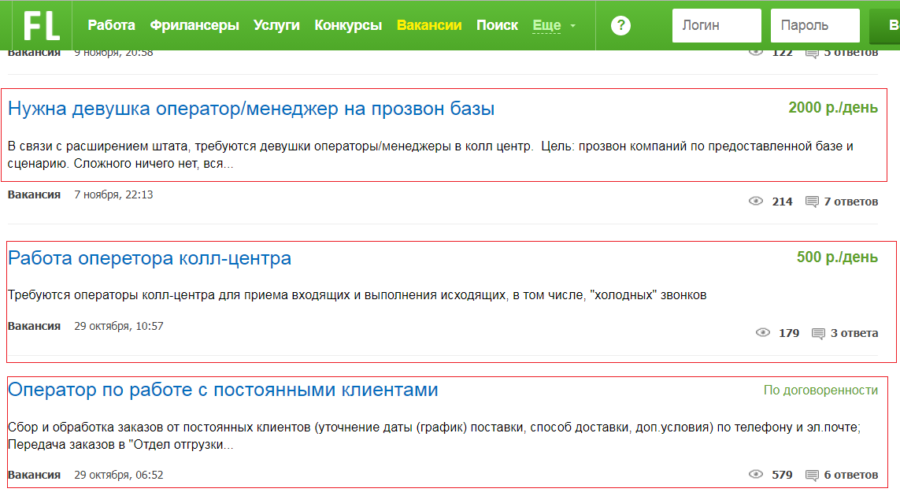Click the 6 ответов replies link
900x496 pixels.
point(851,475)
